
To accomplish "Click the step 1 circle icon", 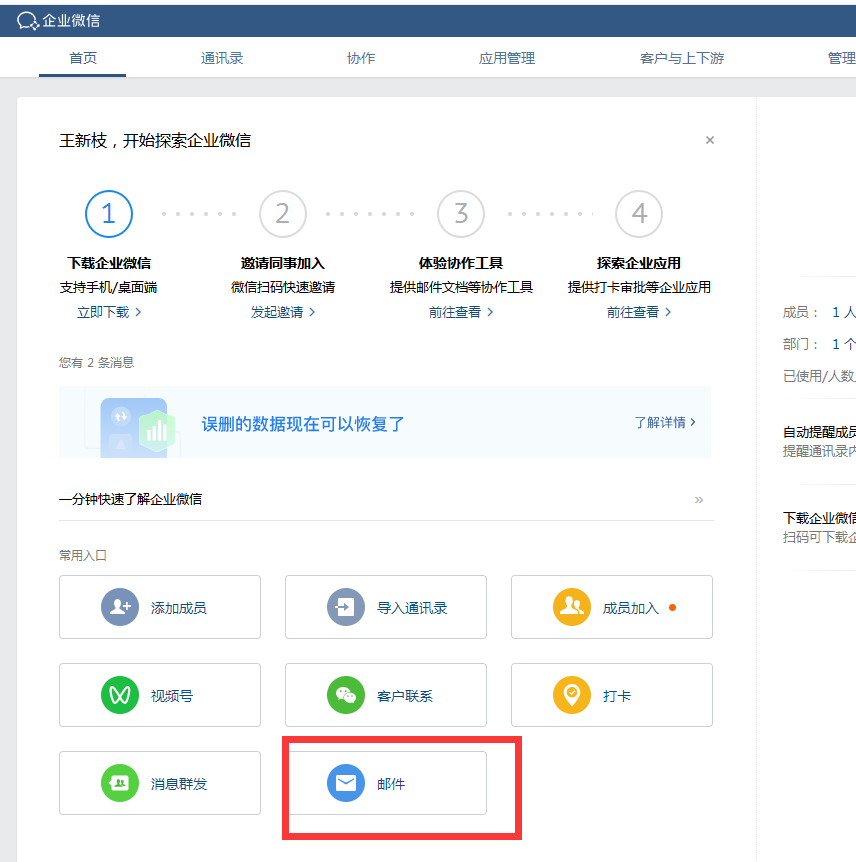I will [109, 214].
